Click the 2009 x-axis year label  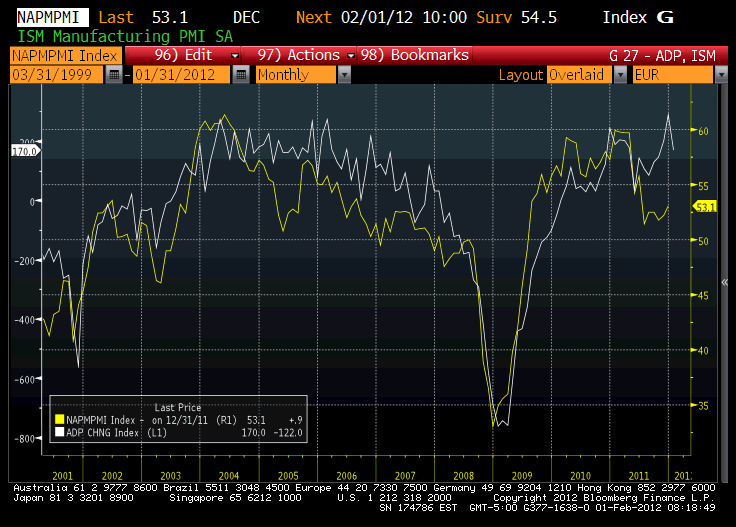click(x=521, y=476)
